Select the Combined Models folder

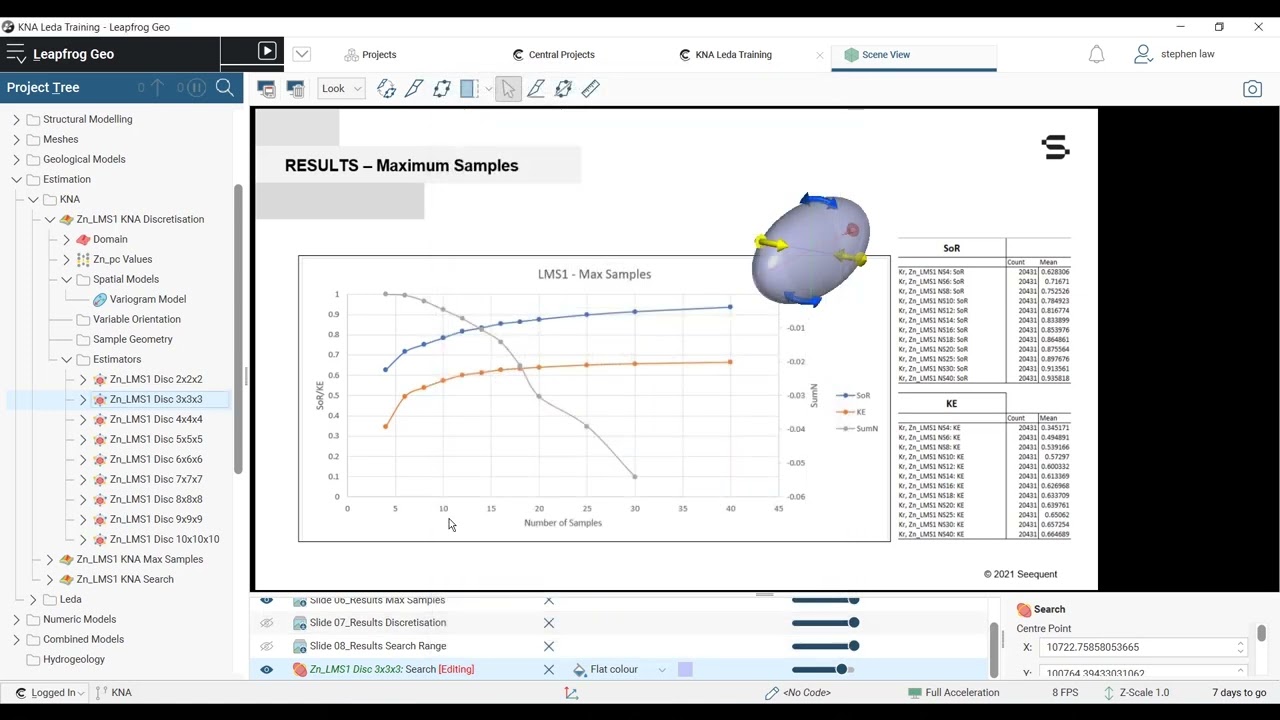[83, 639]
